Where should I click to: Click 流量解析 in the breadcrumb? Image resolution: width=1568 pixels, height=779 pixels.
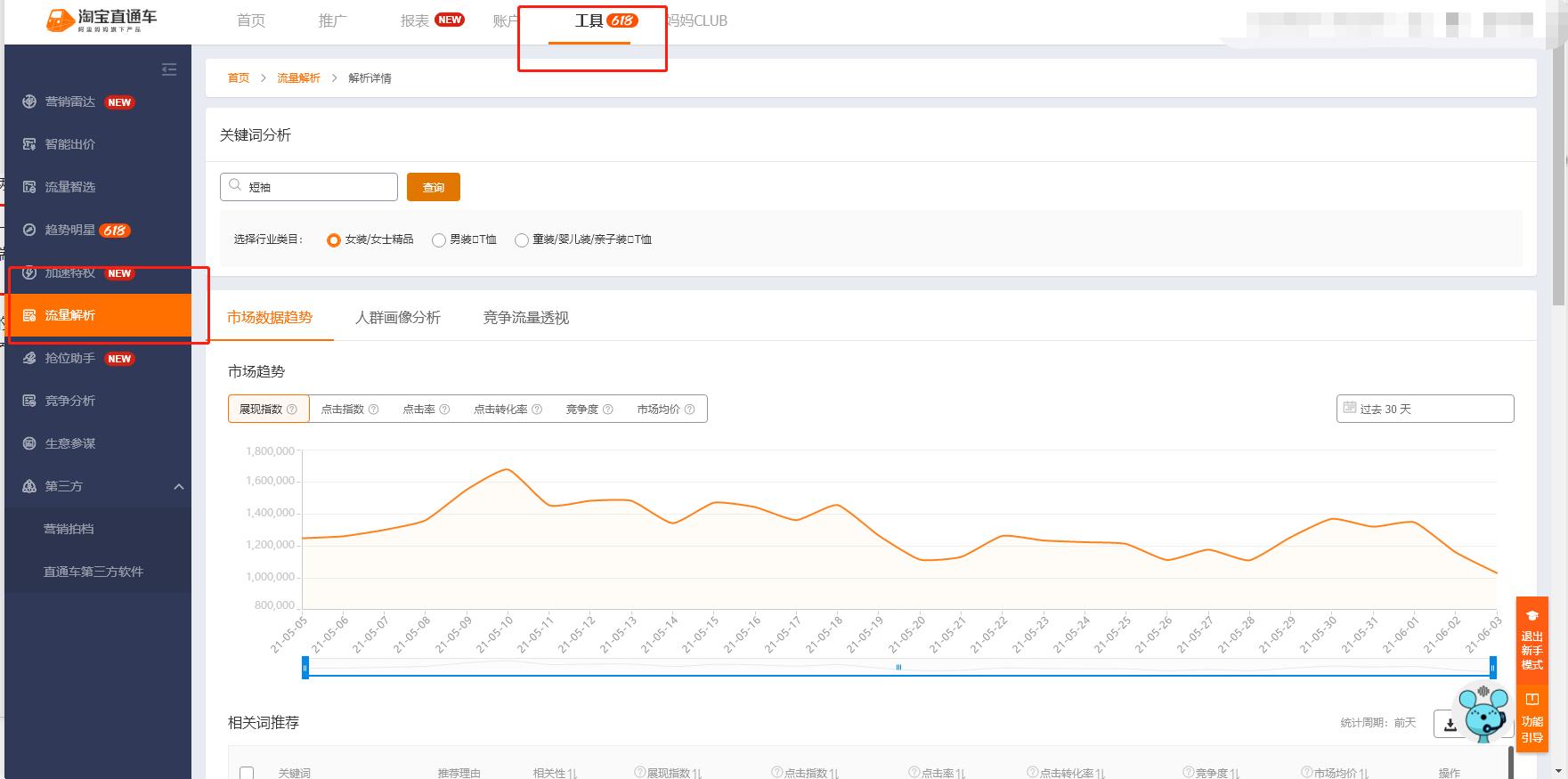298,78
